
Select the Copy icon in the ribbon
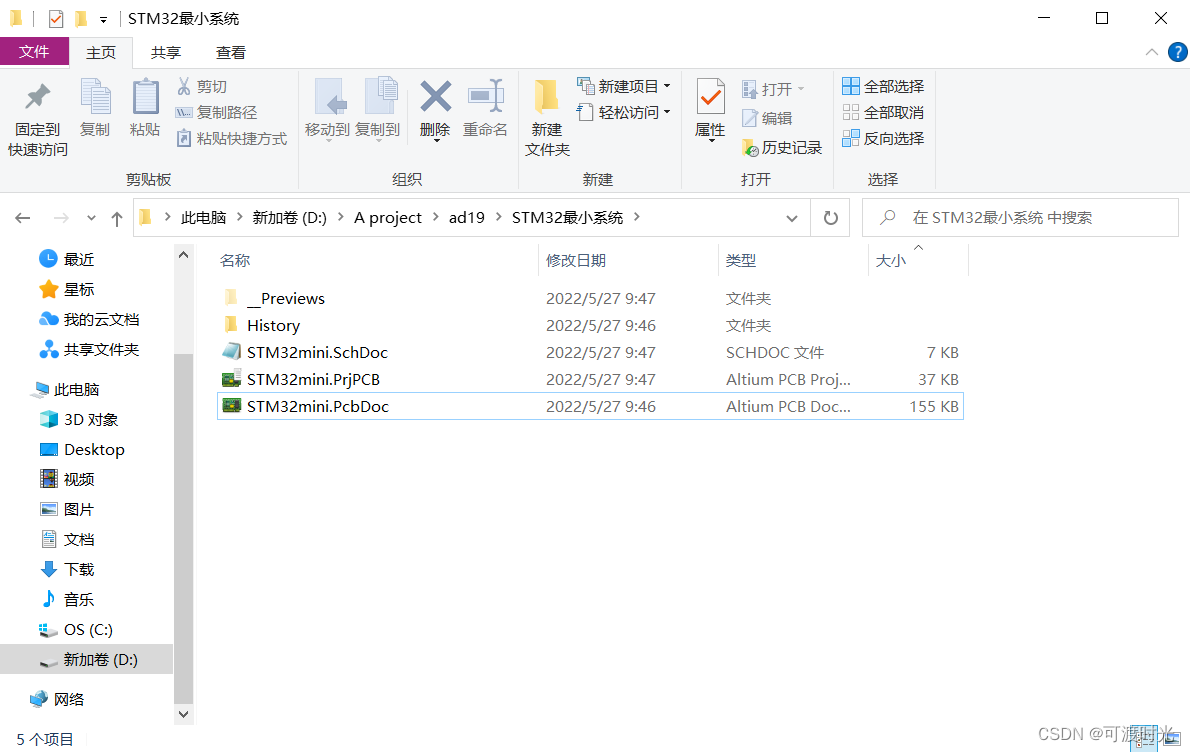point(95,104)
